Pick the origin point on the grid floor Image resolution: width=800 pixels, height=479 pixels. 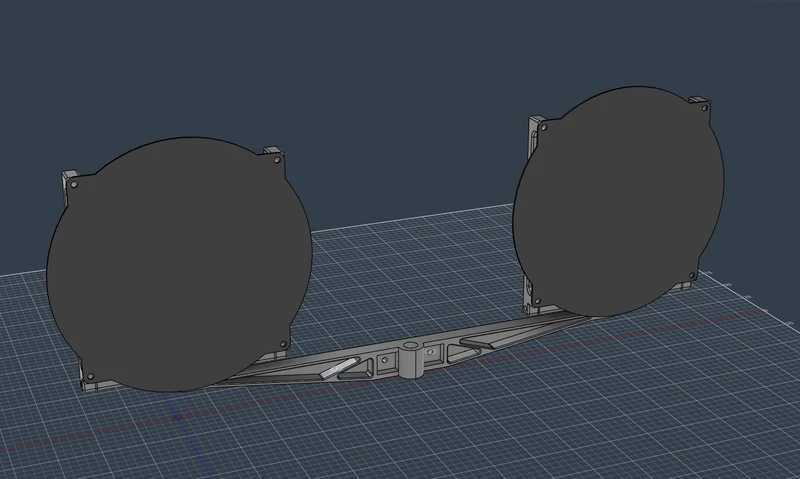tap(177, 418)
